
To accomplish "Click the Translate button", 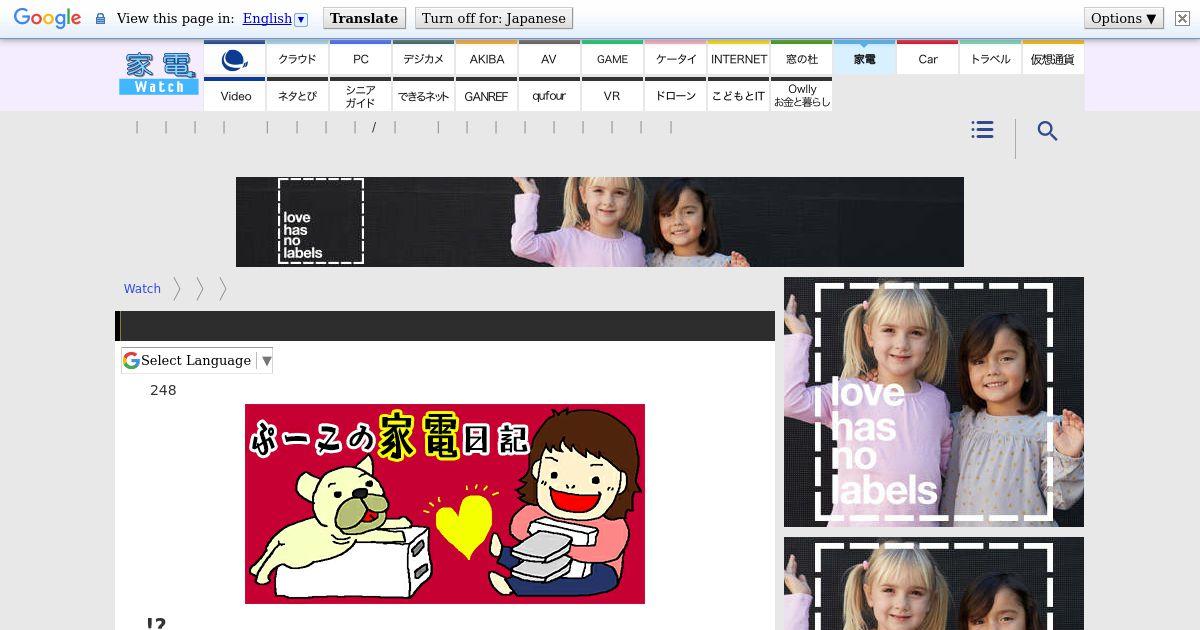I will click(364, 18).
